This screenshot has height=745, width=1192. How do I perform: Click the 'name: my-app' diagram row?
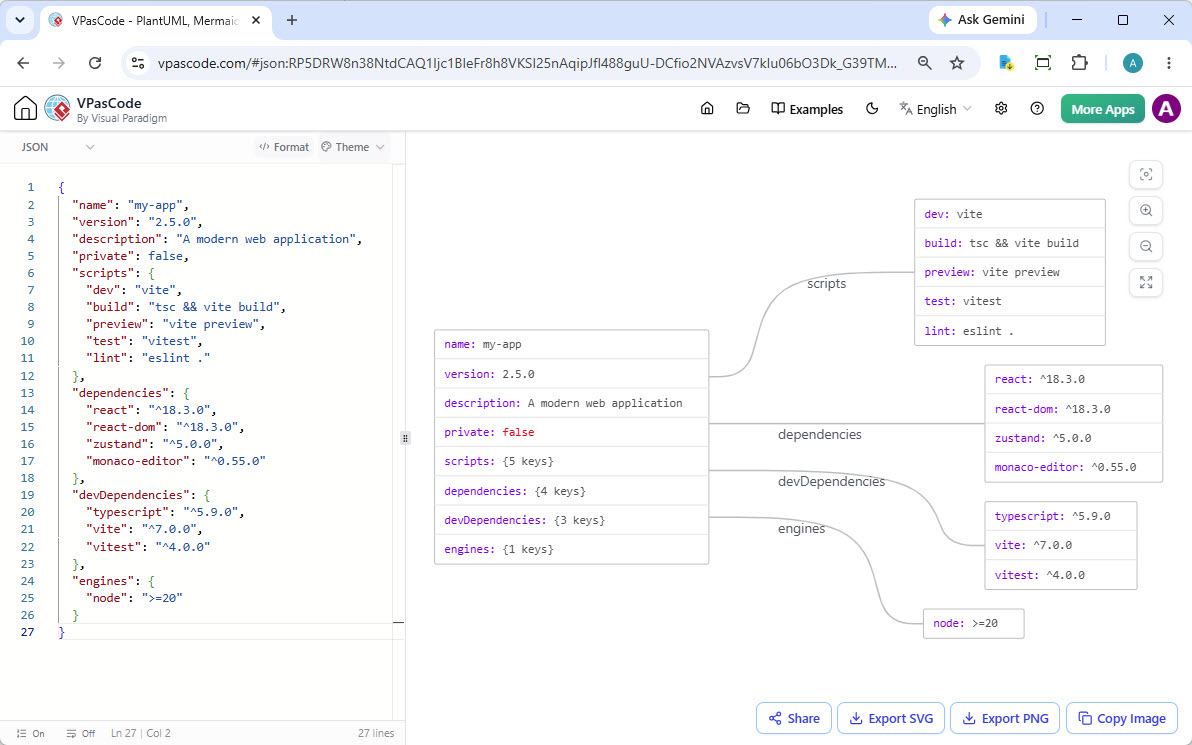tap(572, 344)
